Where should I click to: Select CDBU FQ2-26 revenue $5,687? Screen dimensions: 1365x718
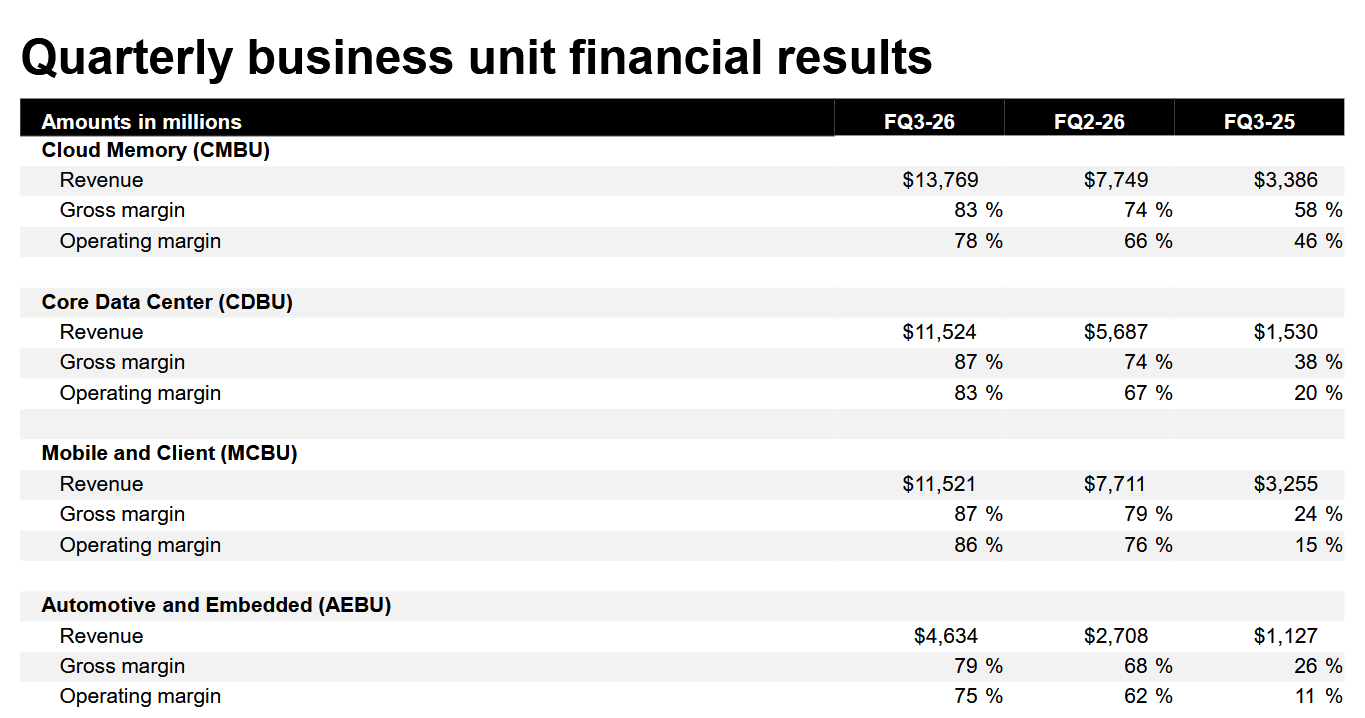coord(1116,332)
